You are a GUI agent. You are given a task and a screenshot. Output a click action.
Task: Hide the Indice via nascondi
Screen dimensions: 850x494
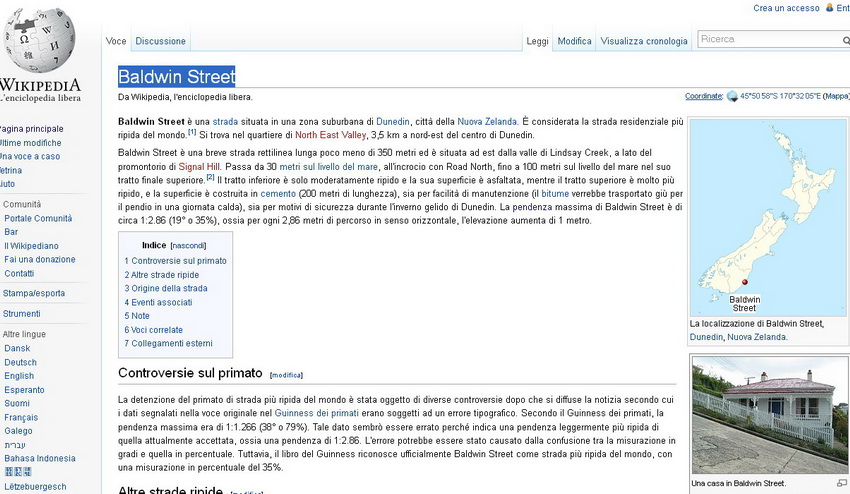[x=189, y=246]
